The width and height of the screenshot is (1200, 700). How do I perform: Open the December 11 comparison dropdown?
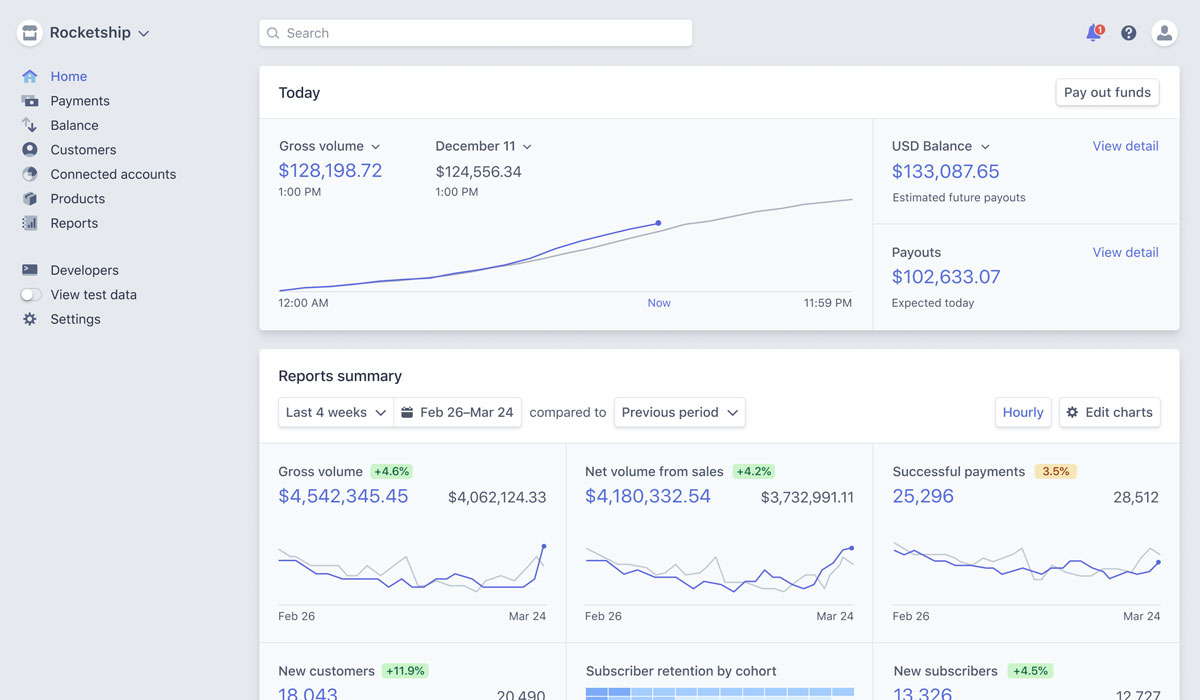pyautogui.click(x=484, y=146)
